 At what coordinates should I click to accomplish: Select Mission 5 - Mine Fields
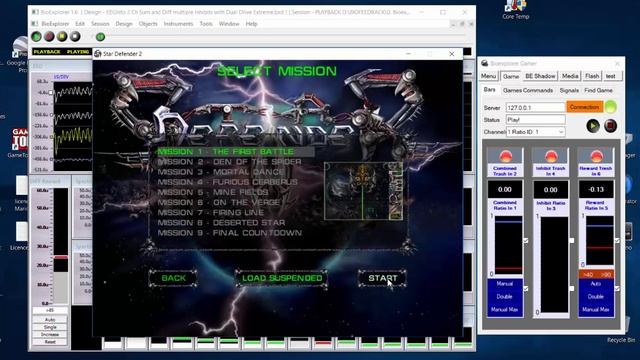[213, 192]
